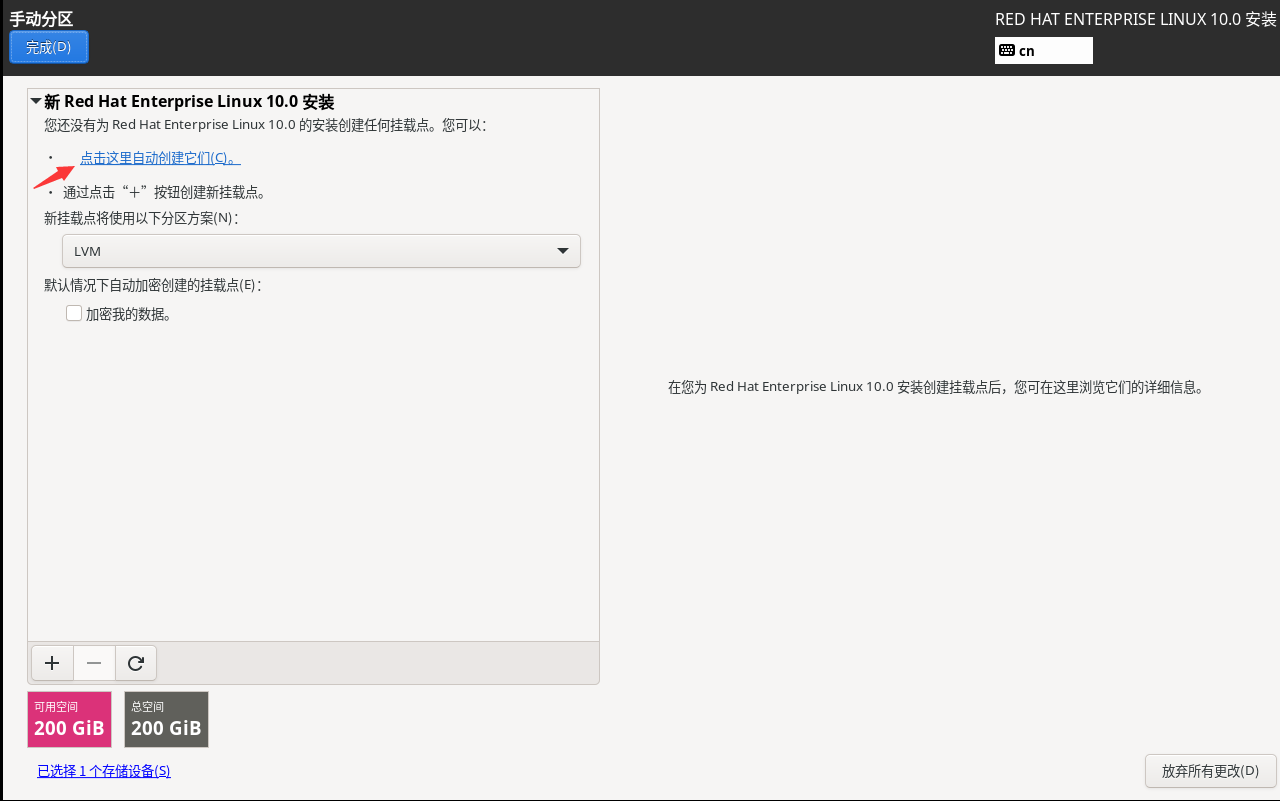Click the 新挂载点将使用以下分区方案(N) label
The image size is (1280, 801).
click(141, 217)
